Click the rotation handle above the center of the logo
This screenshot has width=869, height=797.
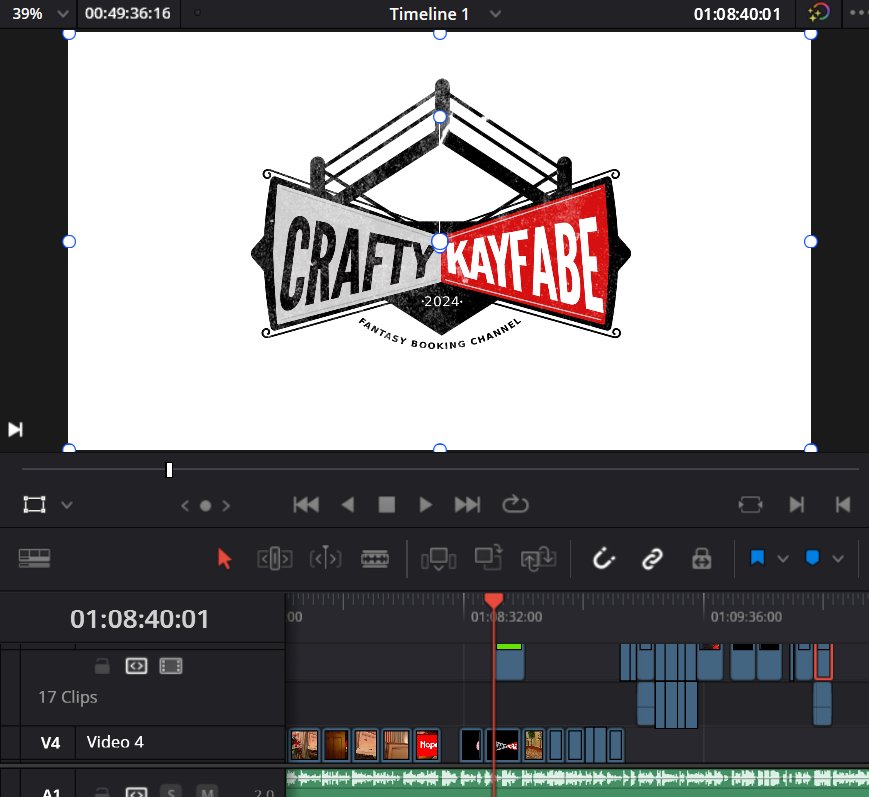(x=439, y=117)
